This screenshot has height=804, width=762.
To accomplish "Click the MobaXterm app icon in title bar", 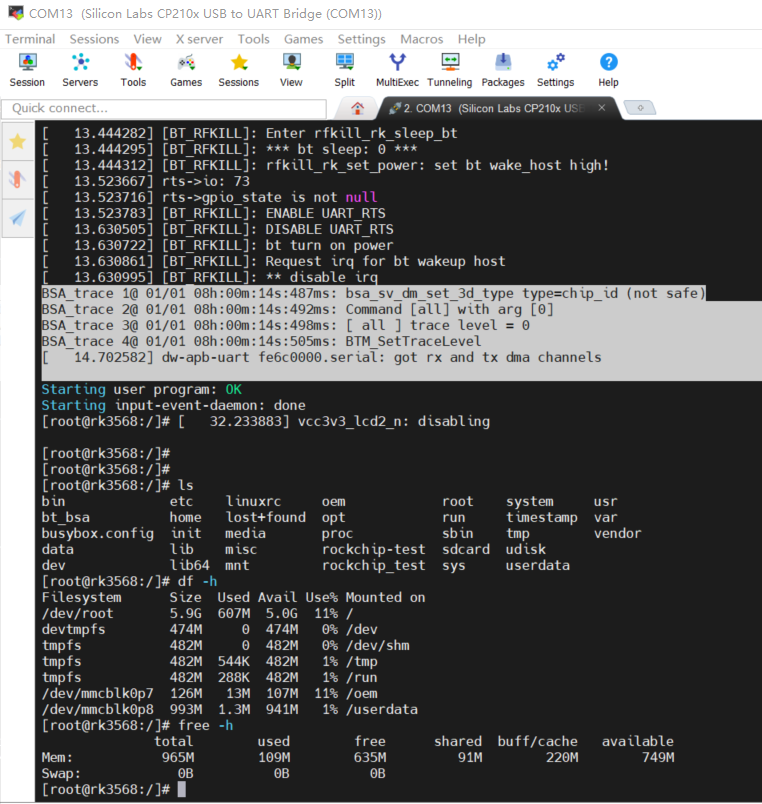I will pos(16,13).
